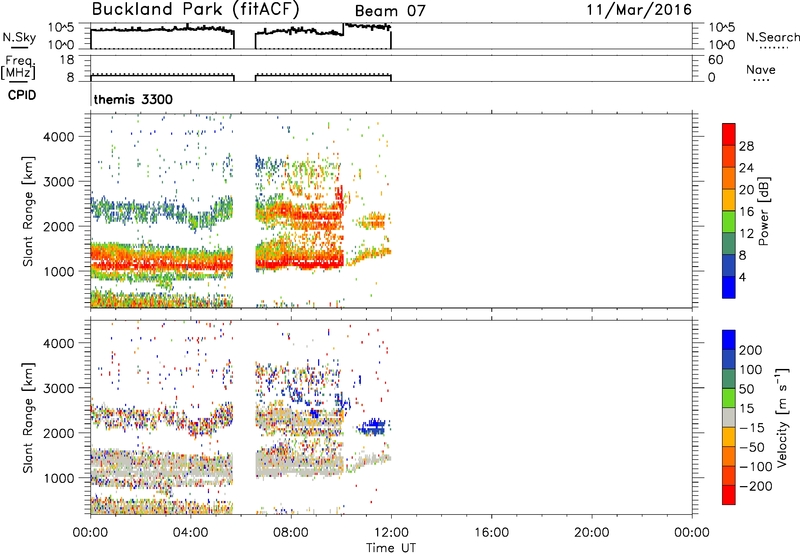Image resolution: width=800 pixels, height=554 pixels.
Task: Click the "20:00" time axis label
Action: click(591, 533)
